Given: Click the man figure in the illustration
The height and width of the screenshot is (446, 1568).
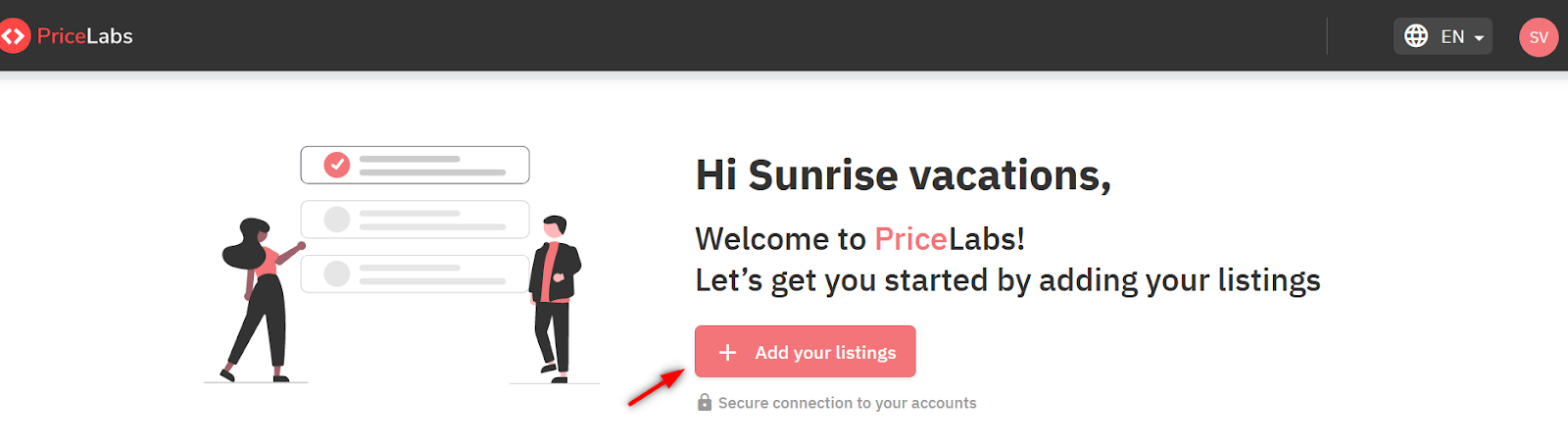Looking at the screenshot, I should 555,294.
